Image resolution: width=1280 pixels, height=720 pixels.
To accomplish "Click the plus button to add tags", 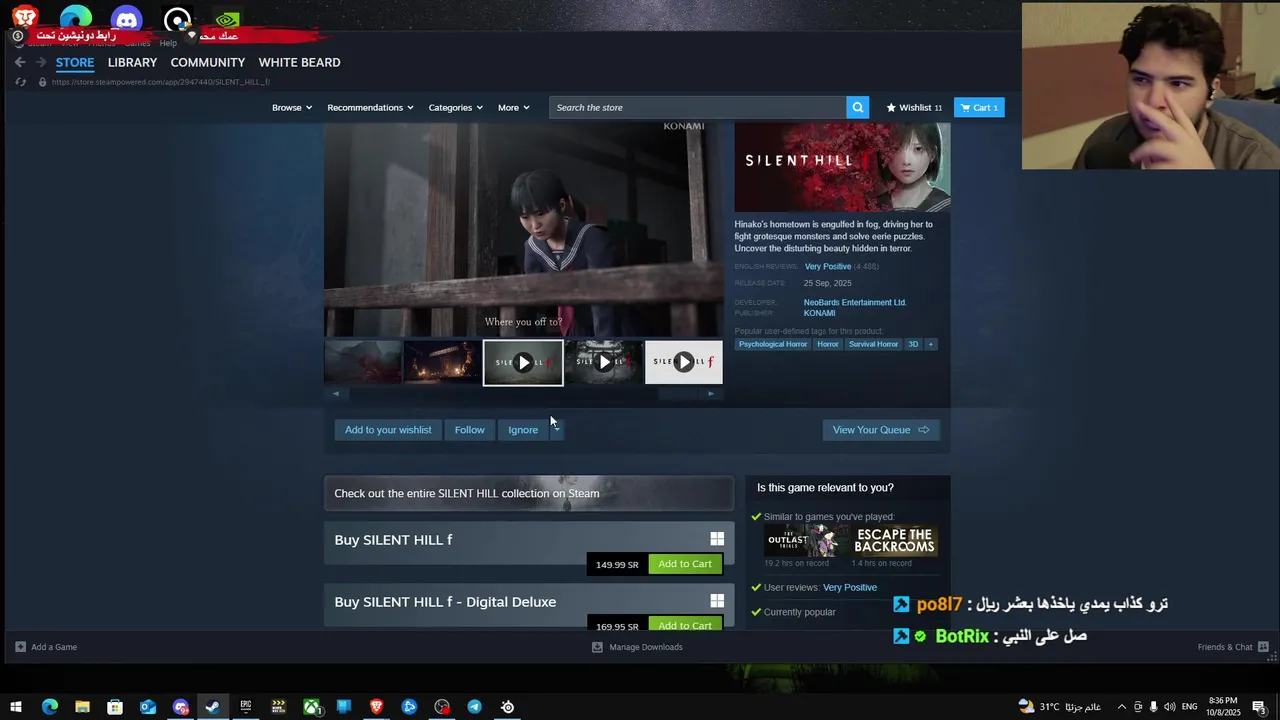I will click(930, 344).
